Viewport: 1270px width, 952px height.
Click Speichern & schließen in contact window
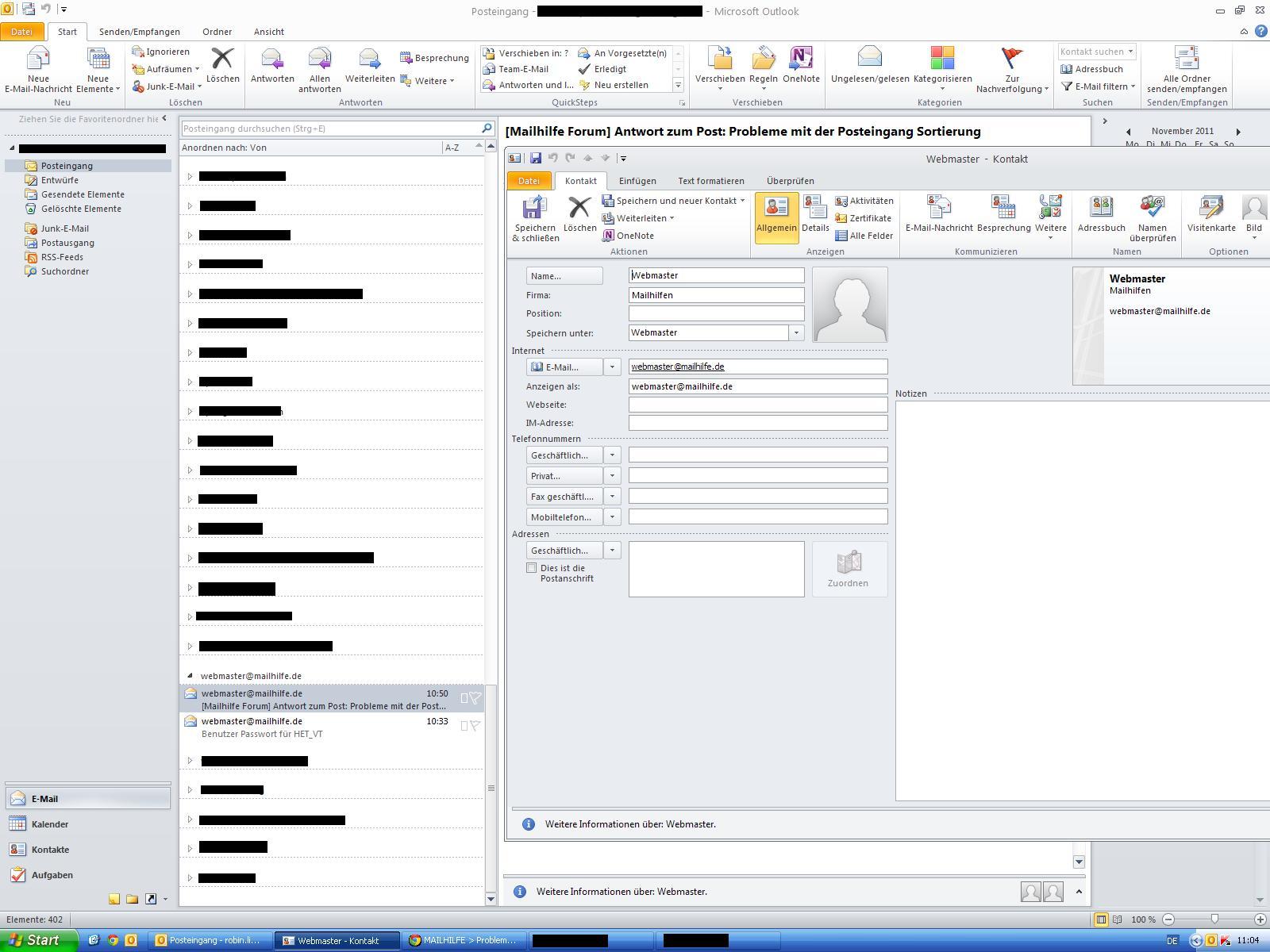coord(535,218)
